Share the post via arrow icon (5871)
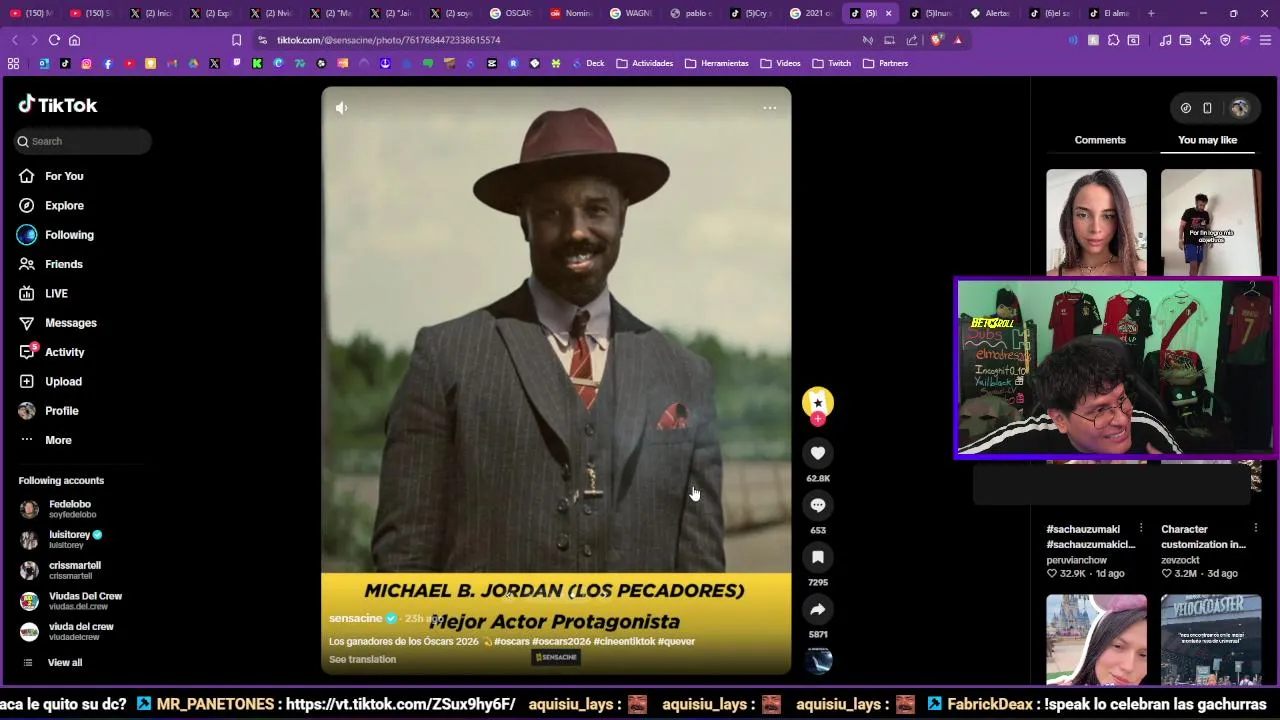Image resolution: width=1280 pixels, height=720 pixels. 818,609
